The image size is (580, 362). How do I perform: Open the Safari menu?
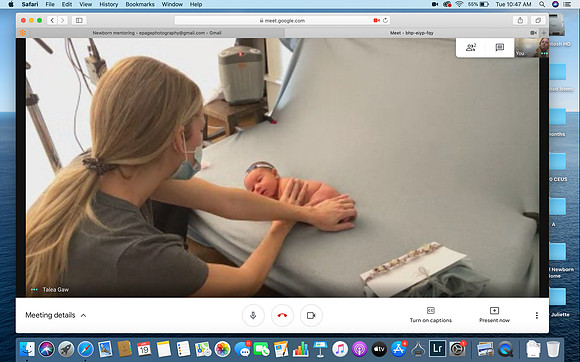click(x=30, y=4)
